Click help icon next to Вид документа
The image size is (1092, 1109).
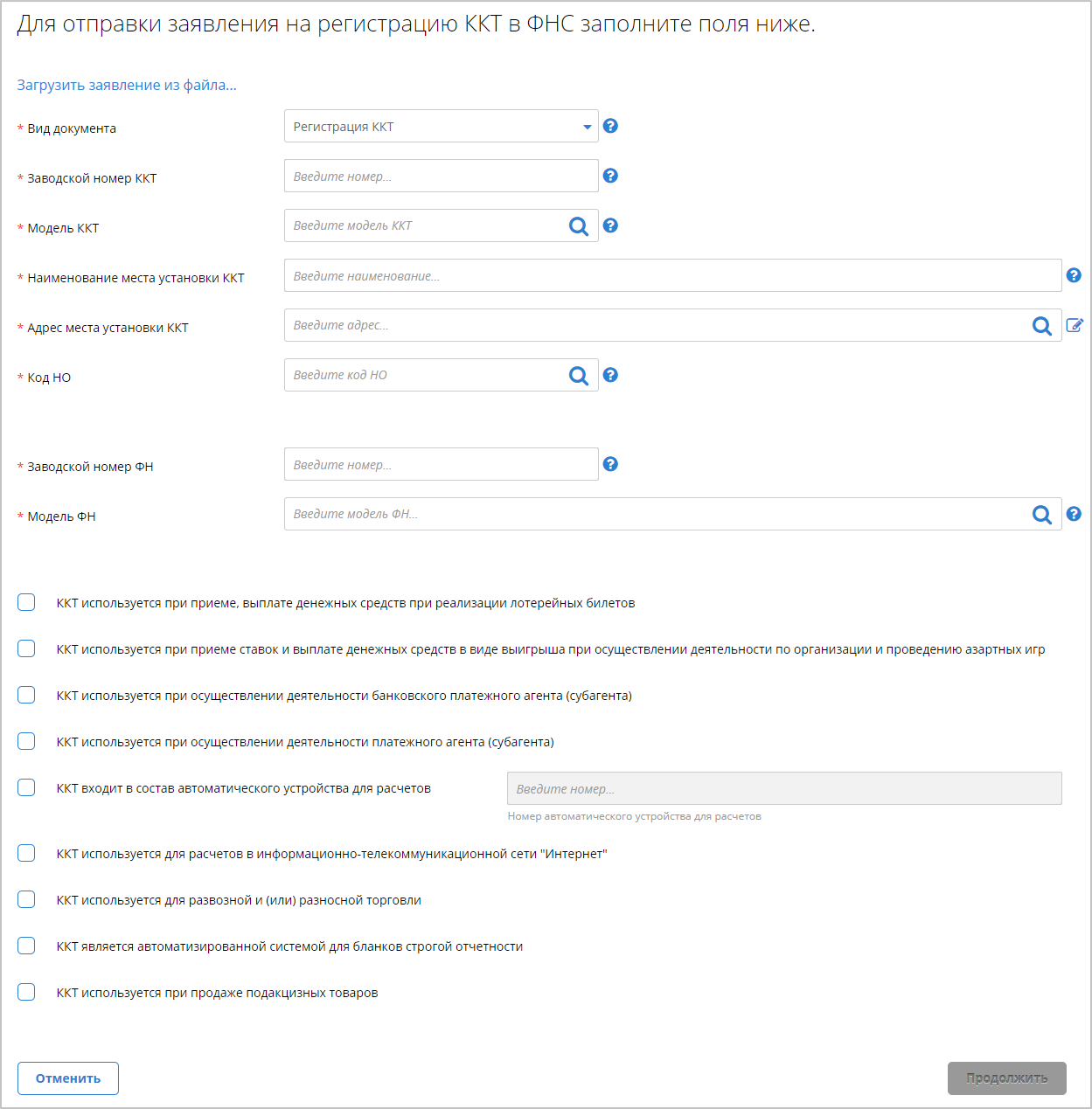pyautogui.click(x=610, y=126)
